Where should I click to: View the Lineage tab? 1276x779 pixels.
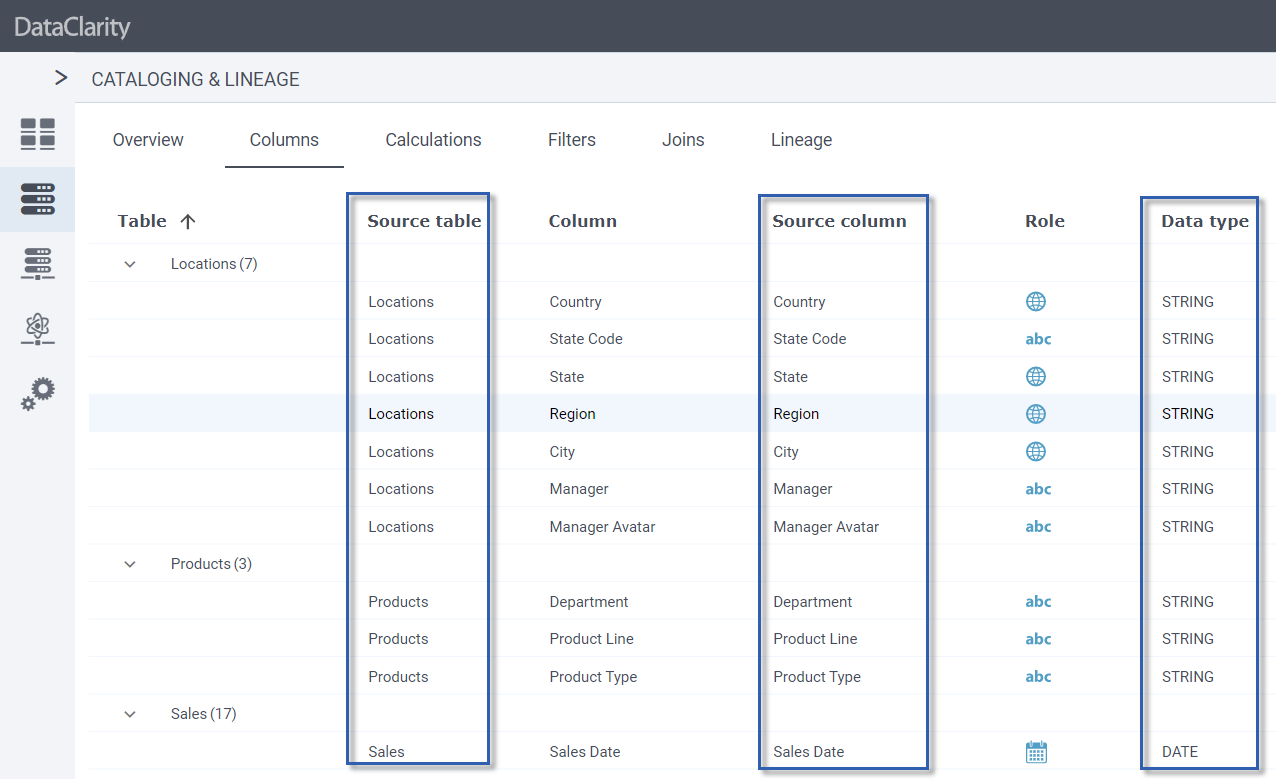801,140
